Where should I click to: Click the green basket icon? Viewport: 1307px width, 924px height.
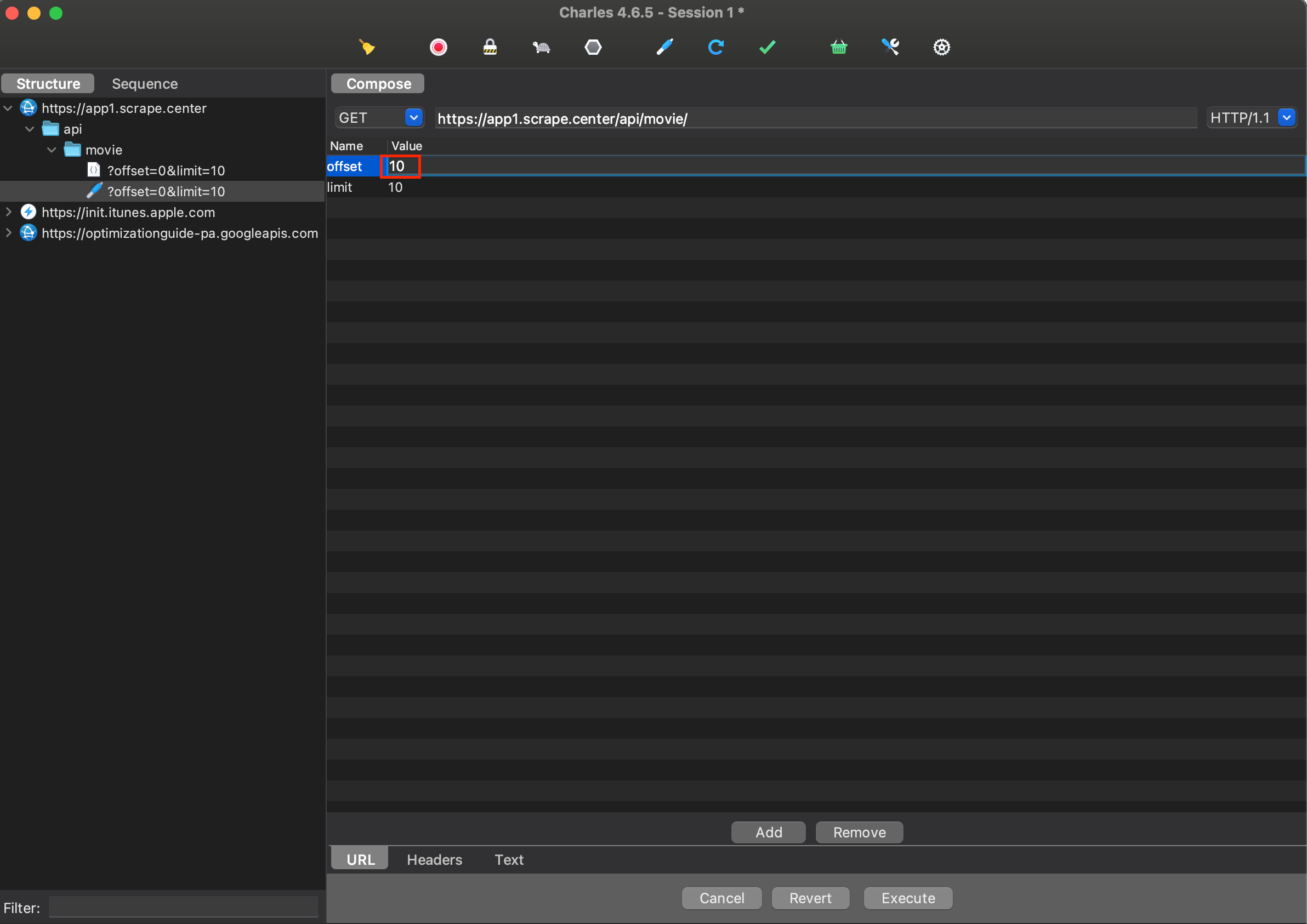click(x=838, y=47)
